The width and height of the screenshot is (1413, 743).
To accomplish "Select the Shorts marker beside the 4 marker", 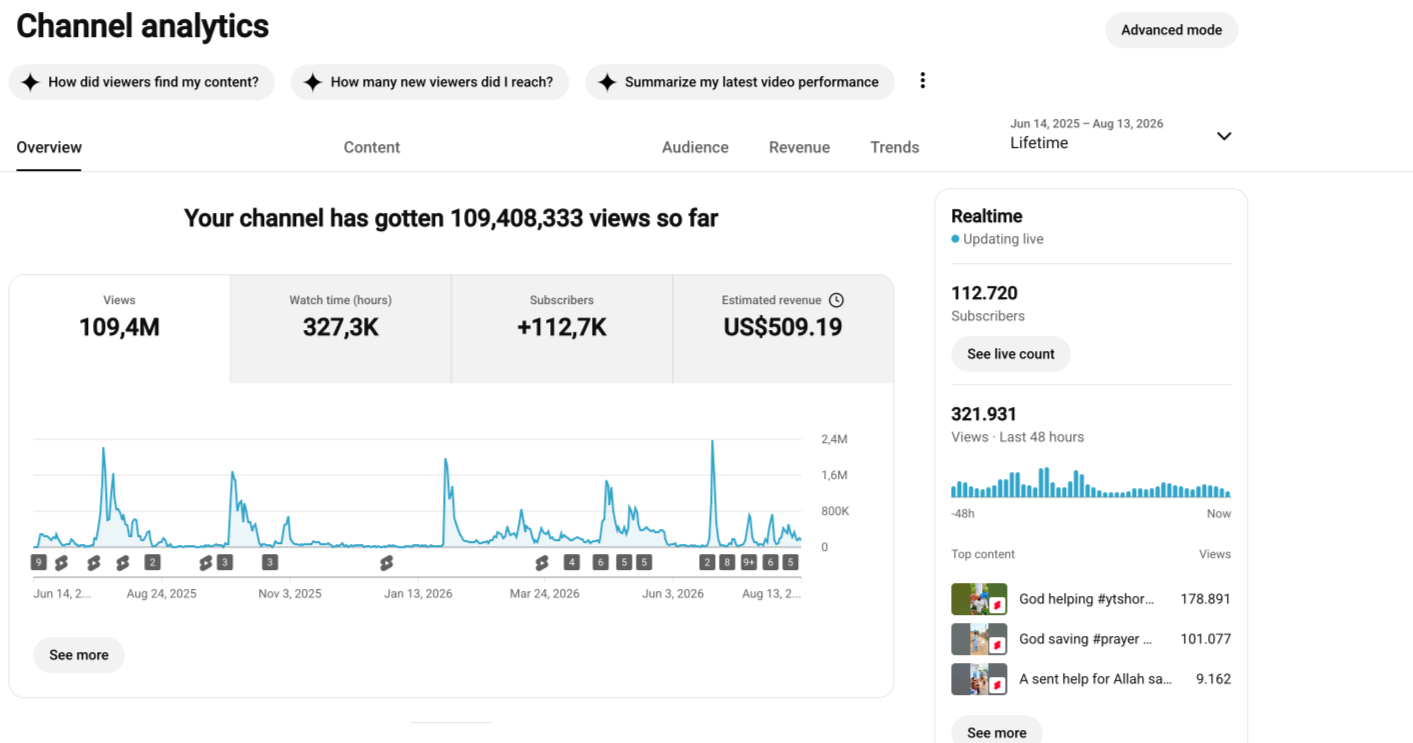I will pyautogui.click(x=542, y=563).
